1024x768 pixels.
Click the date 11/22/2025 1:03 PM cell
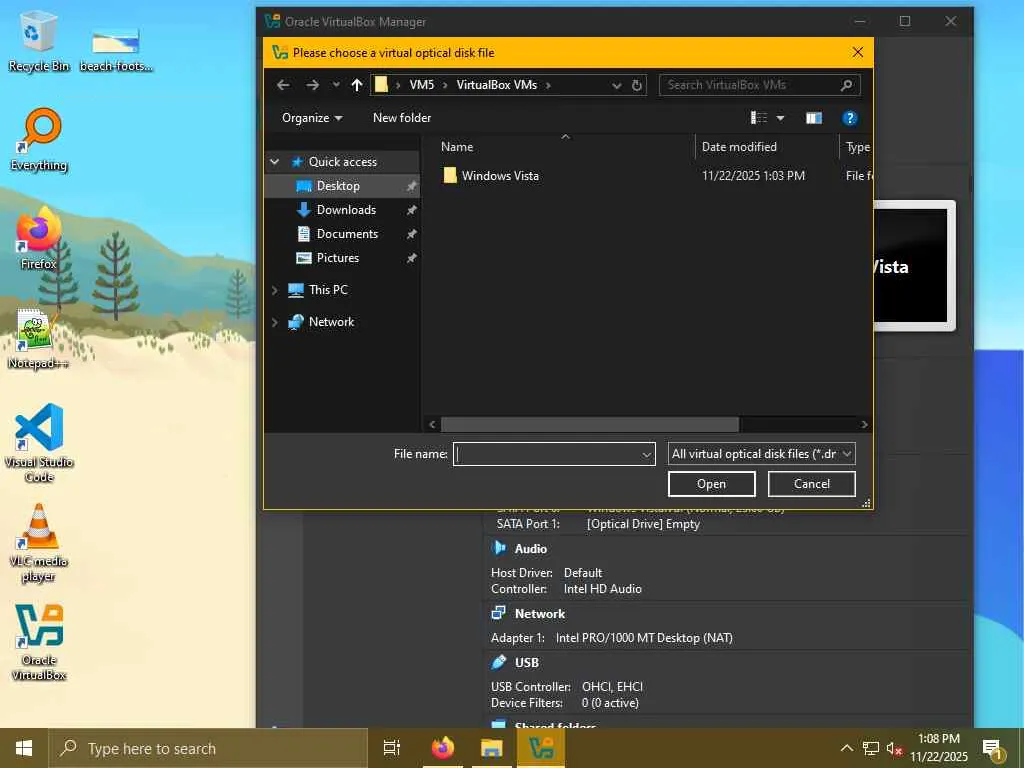pyautogui.click(x=753, y=176)
